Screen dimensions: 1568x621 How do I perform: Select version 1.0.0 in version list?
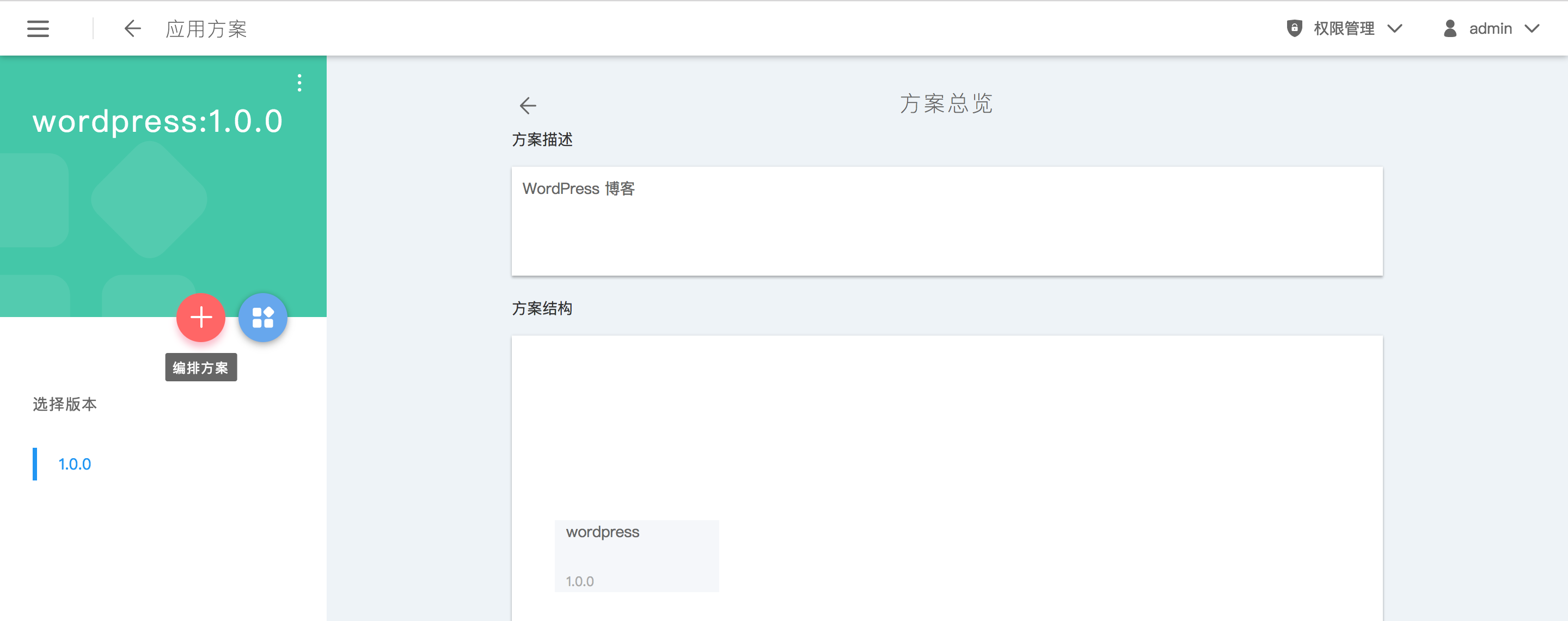click(74, 464)
